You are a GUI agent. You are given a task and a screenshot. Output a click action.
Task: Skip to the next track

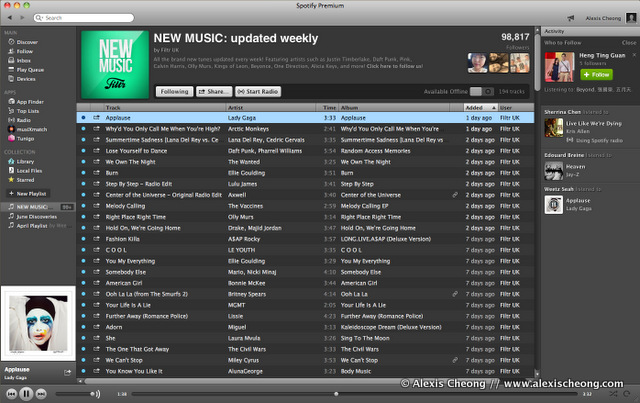click(x=41, y=394)
